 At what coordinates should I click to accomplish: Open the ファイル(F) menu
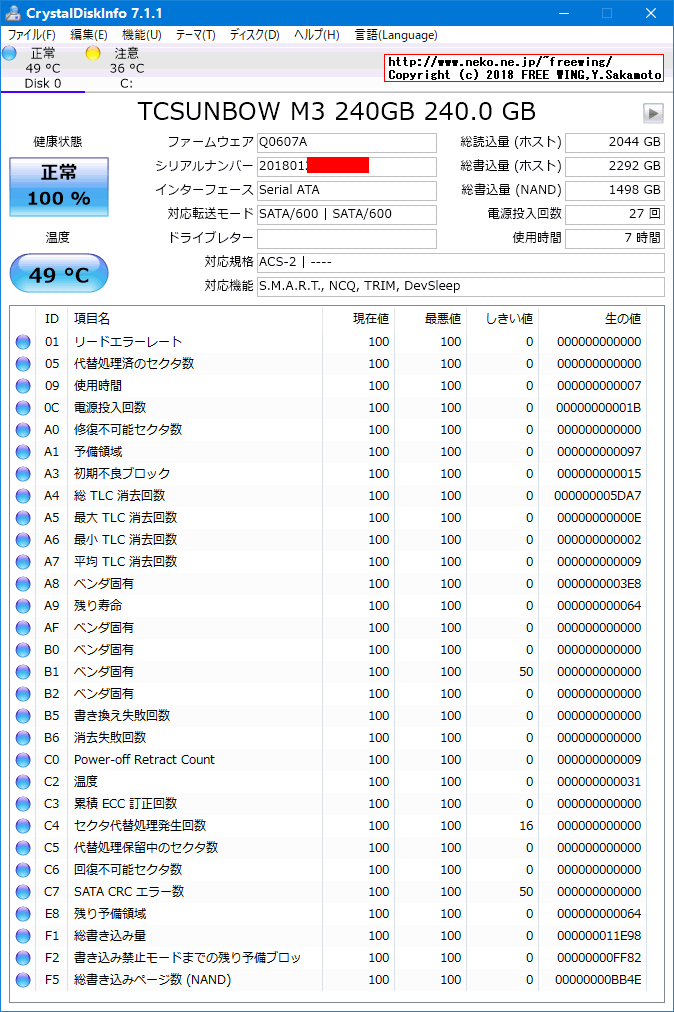pyautogui.click(x=31, y=35)
